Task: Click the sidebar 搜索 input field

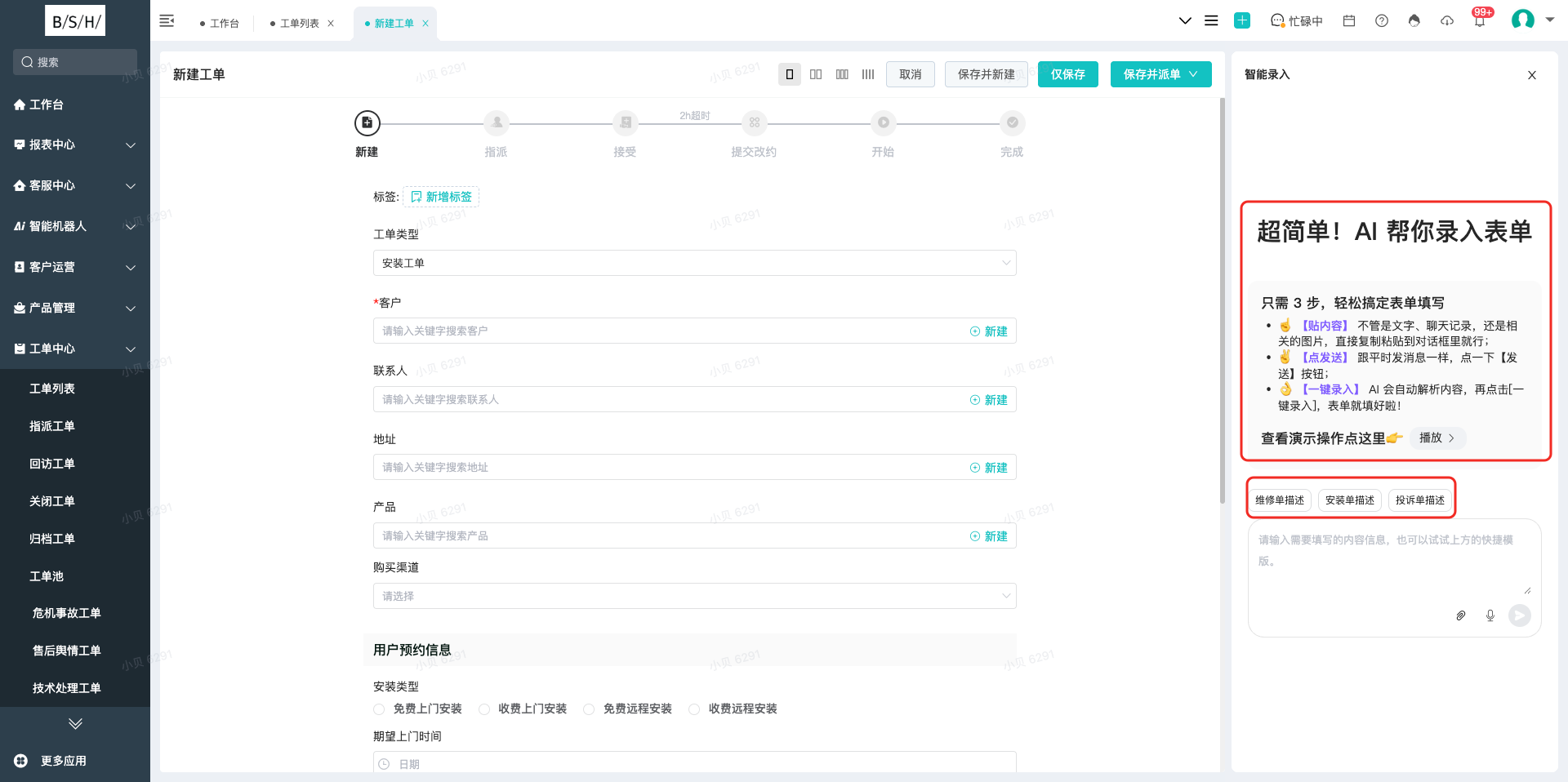Action: 75,62
